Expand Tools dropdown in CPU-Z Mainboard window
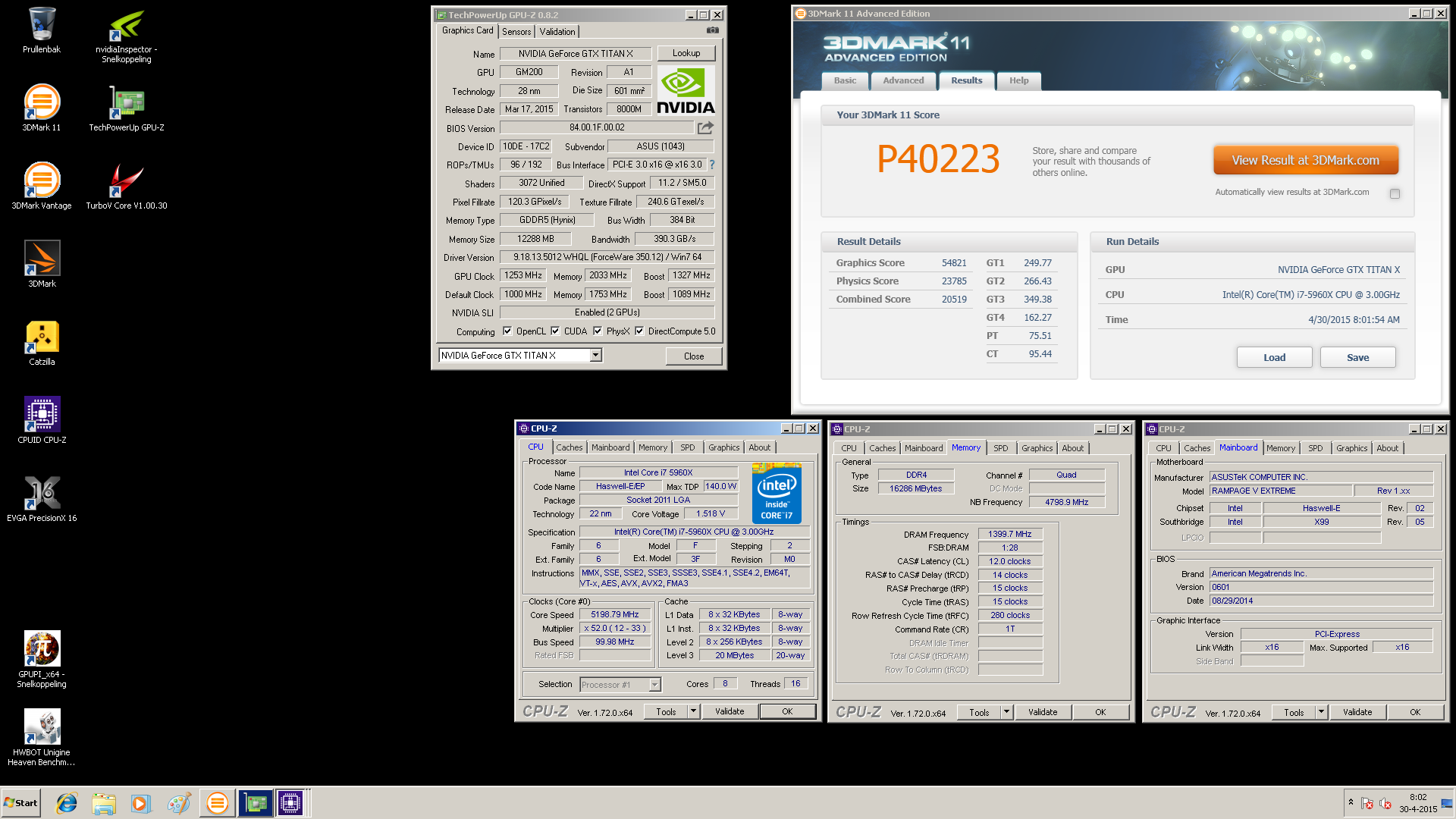This screenshot has width=1456, height=819. pyautogui.click(x=1321, y=712)
